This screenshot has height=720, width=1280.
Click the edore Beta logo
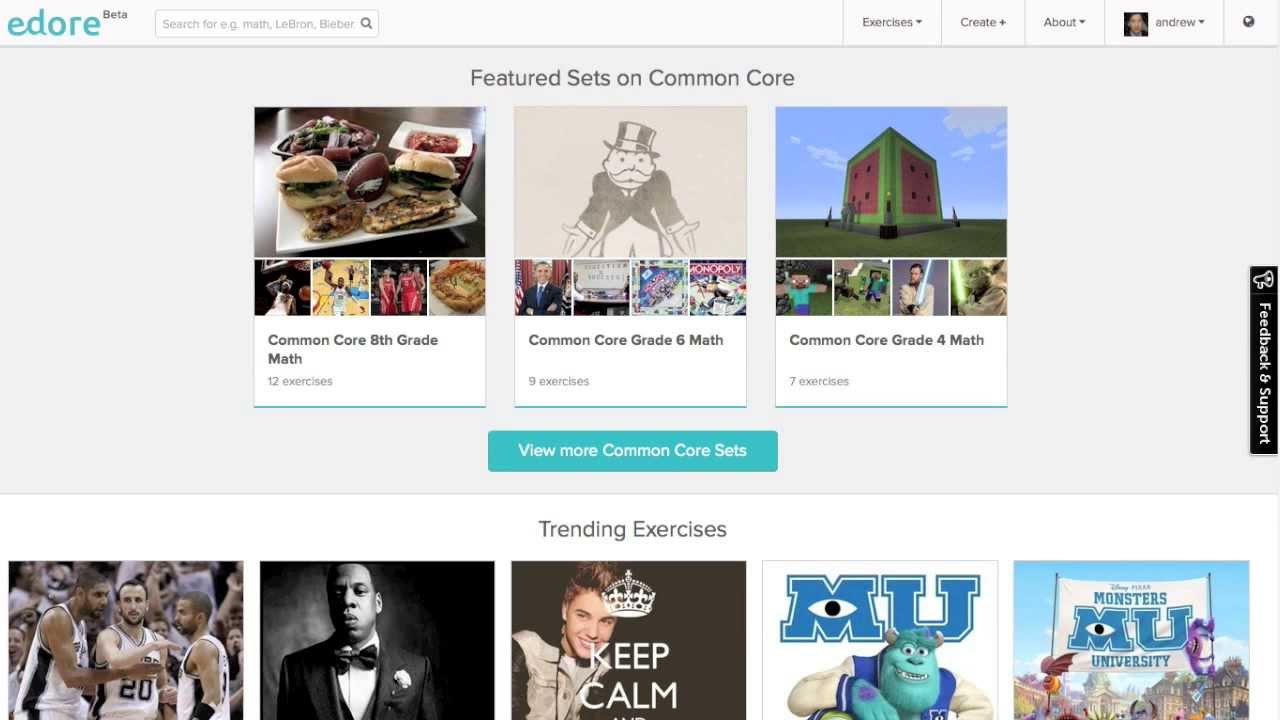tap(54, 23)
